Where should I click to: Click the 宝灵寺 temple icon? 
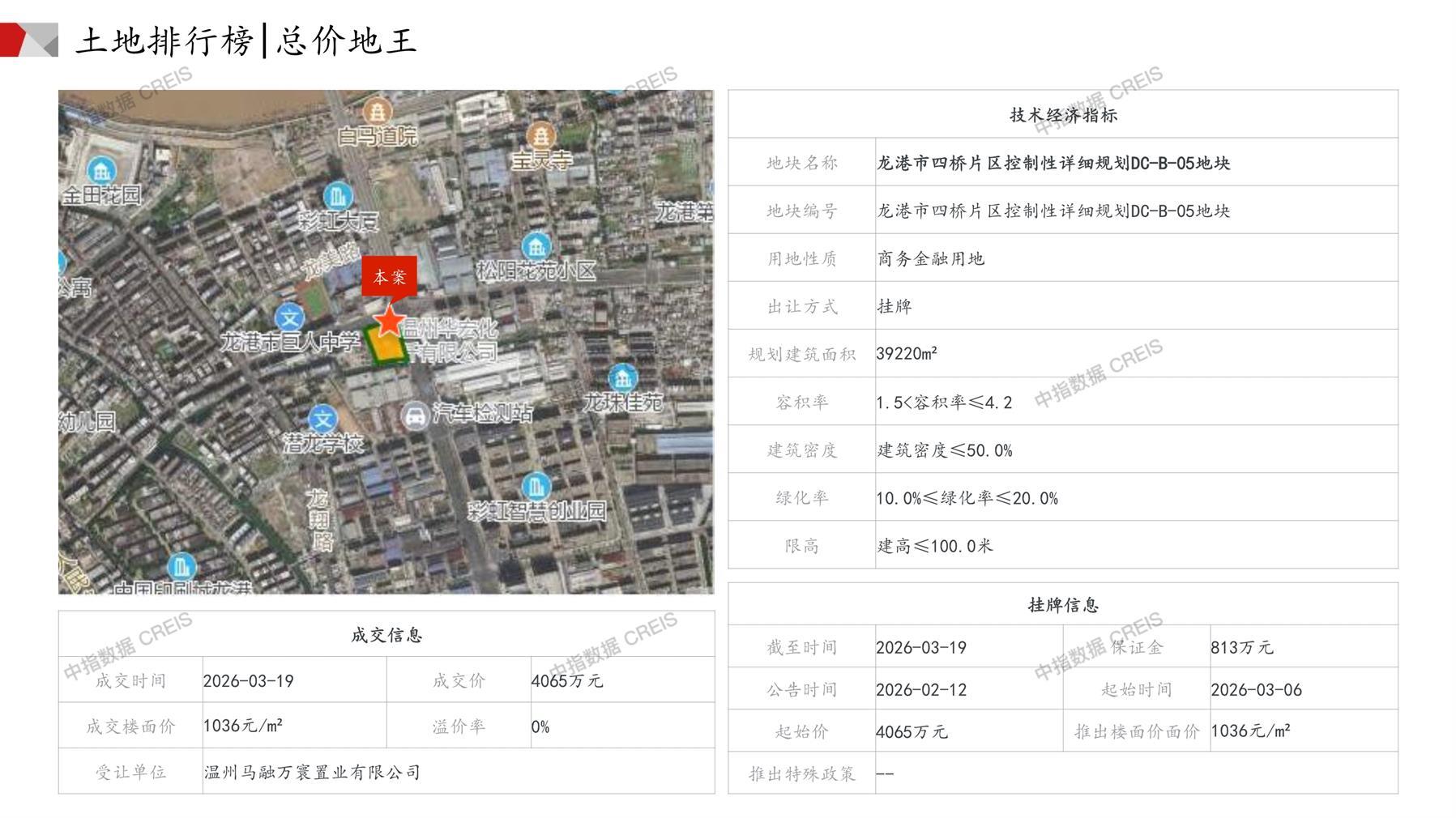pyautogui.click(x=540, y=136)
